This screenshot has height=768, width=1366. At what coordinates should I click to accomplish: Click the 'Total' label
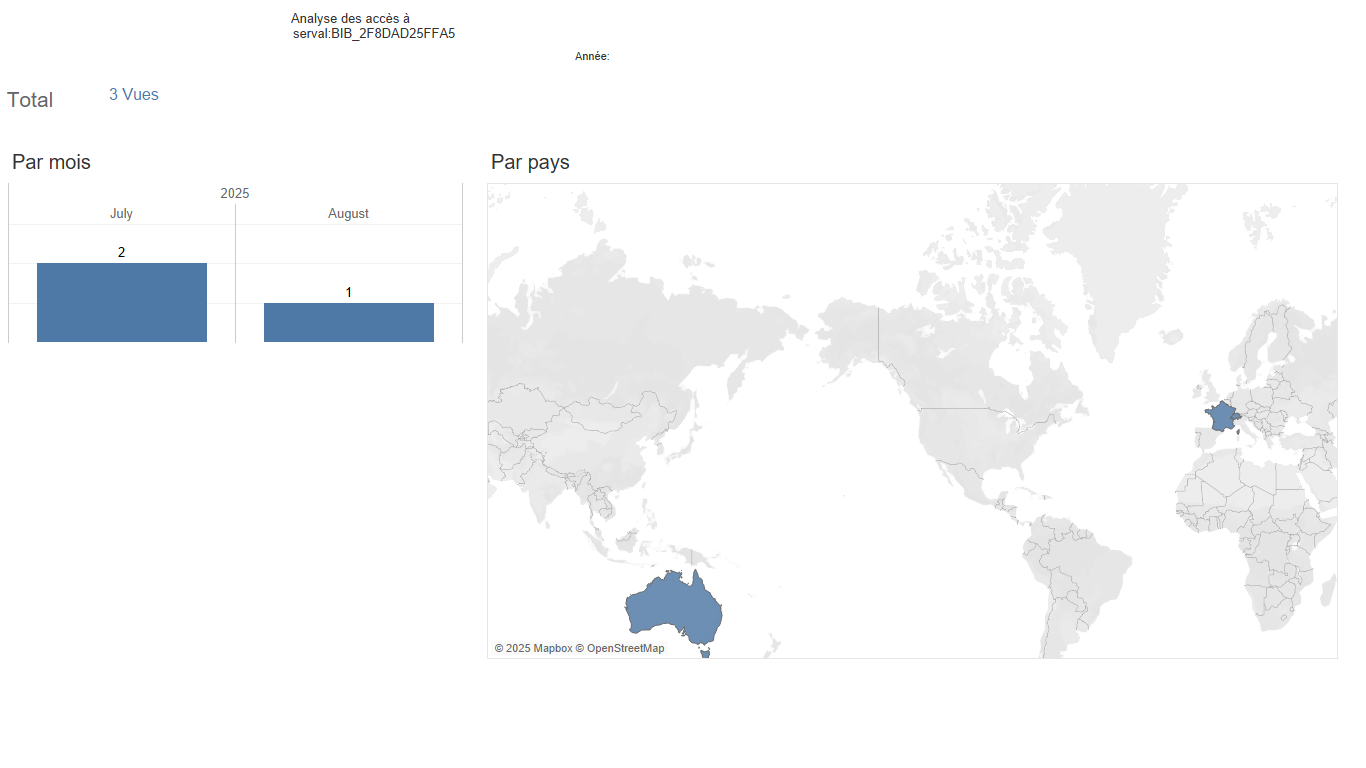pyautogui.click(x=30, y=100)
